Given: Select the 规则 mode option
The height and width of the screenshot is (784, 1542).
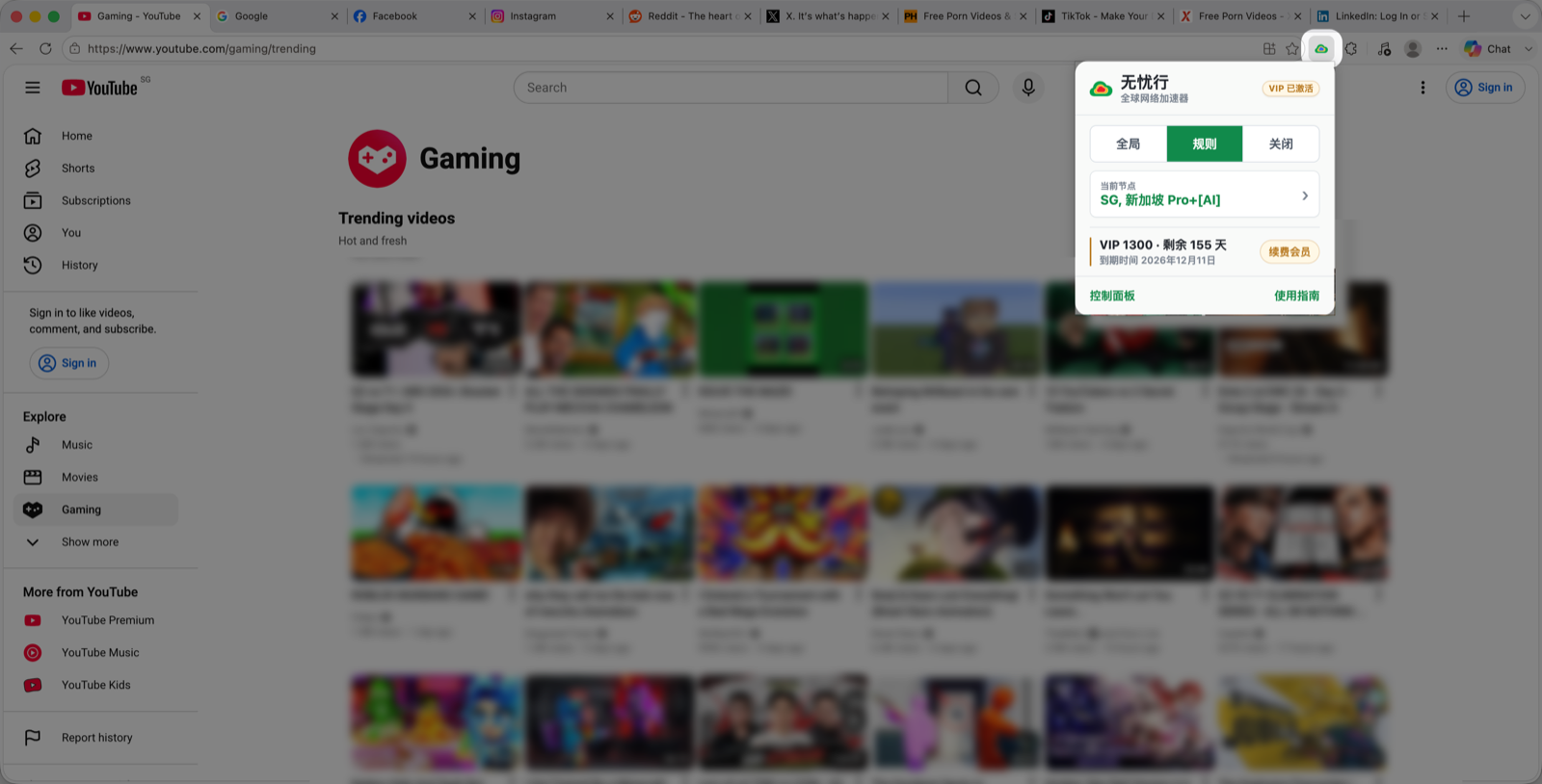Looking at the screenshot, I should [x=1205, y=144].
